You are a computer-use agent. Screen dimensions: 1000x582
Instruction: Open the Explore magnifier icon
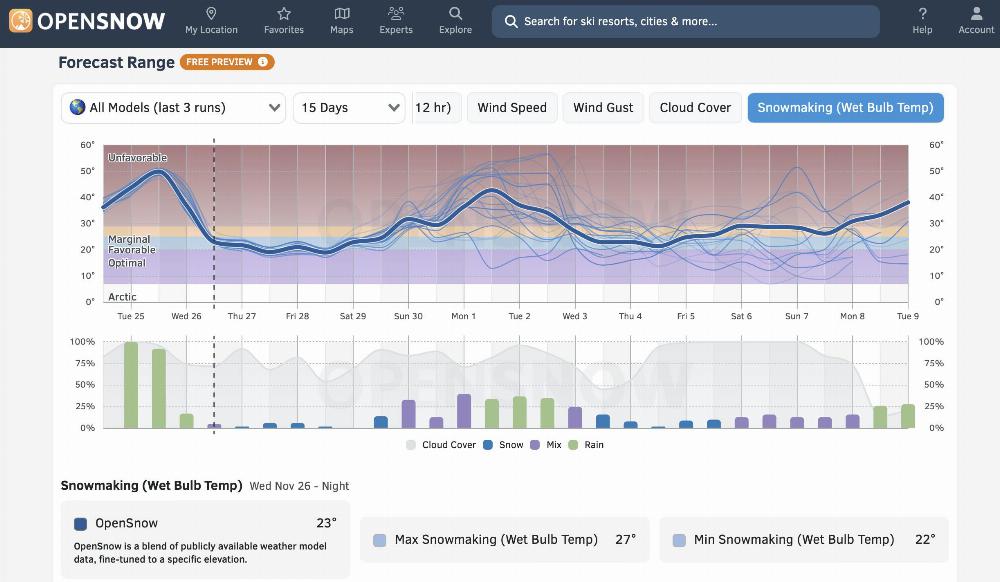click(455, 14)
